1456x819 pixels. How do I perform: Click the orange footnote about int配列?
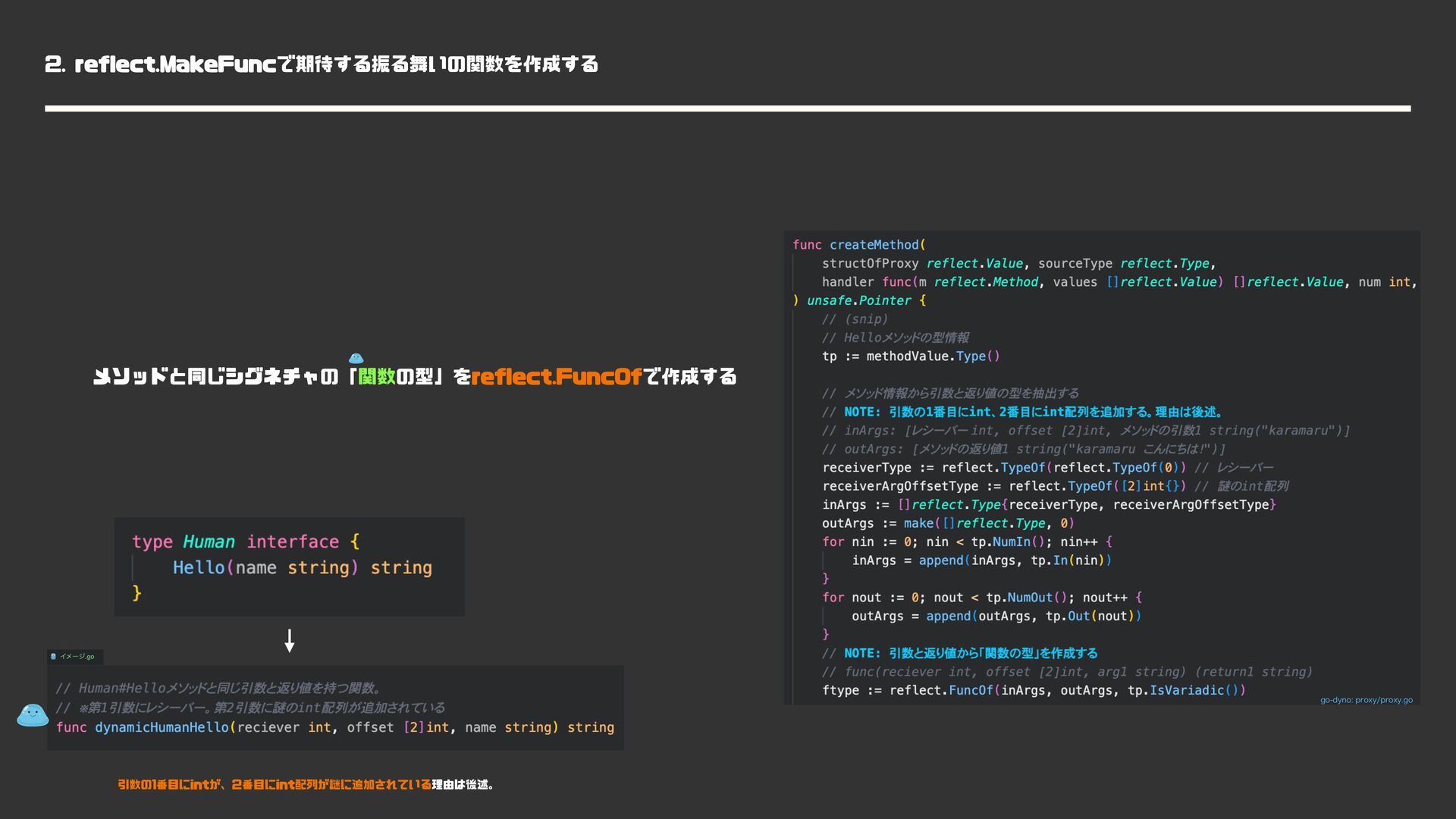[274, 785]
